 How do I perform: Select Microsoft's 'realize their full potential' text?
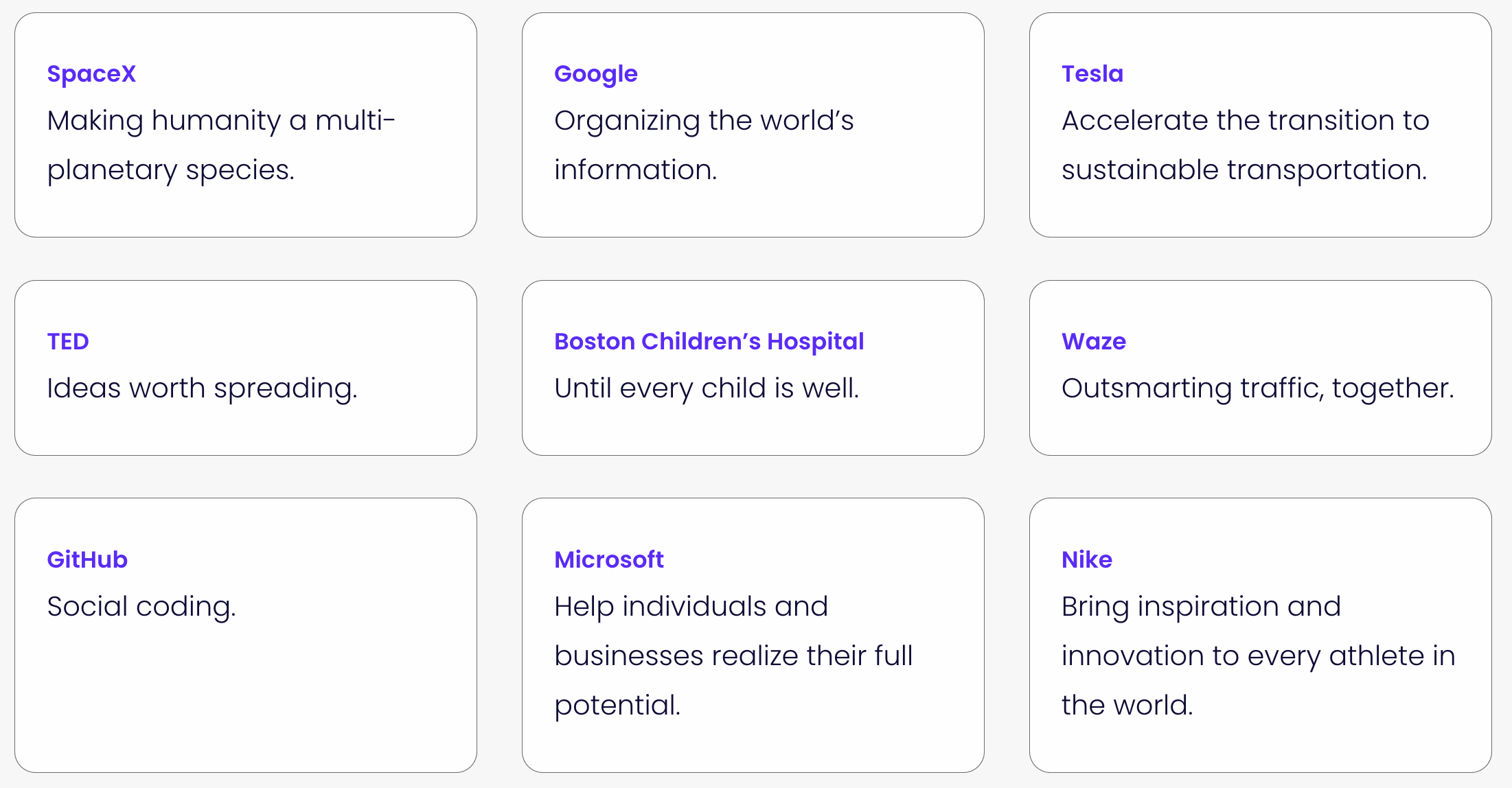(x=733, y=656)
